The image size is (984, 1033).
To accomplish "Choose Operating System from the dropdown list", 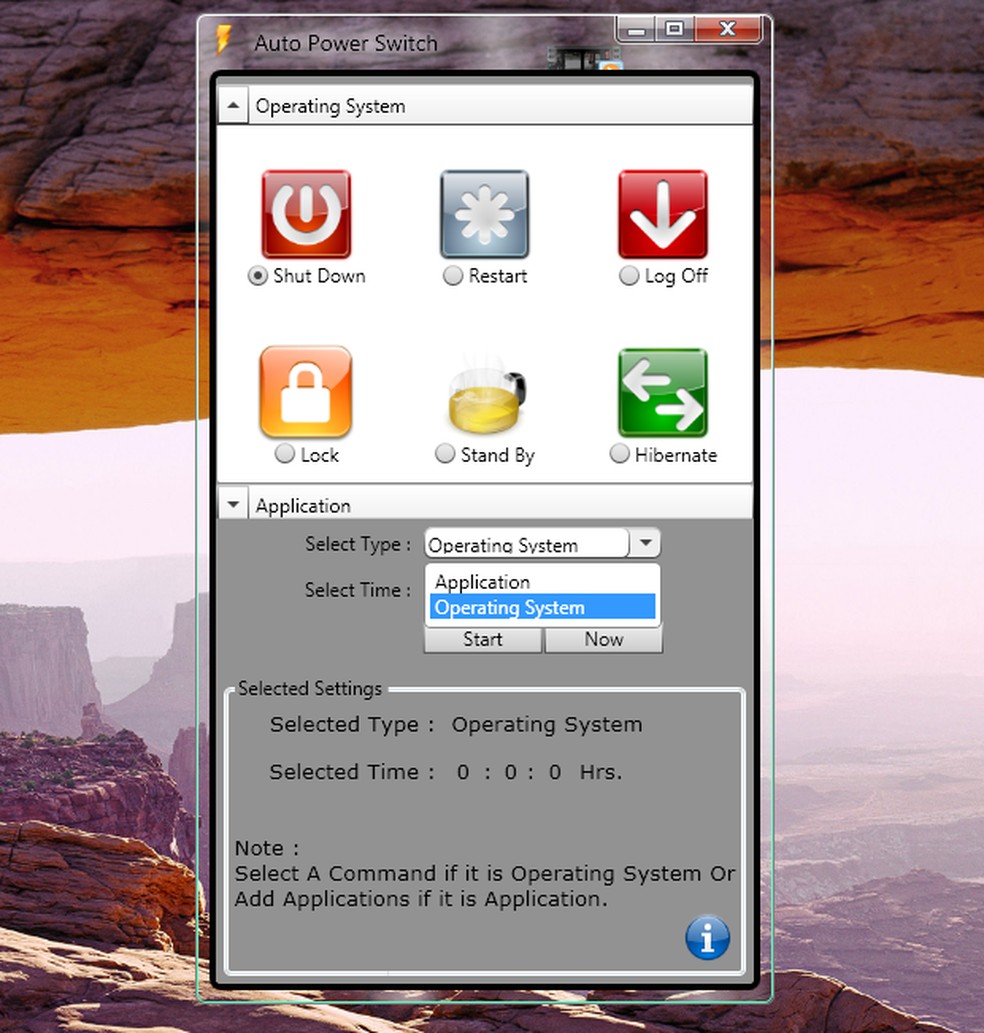I will tap(543, 607).
